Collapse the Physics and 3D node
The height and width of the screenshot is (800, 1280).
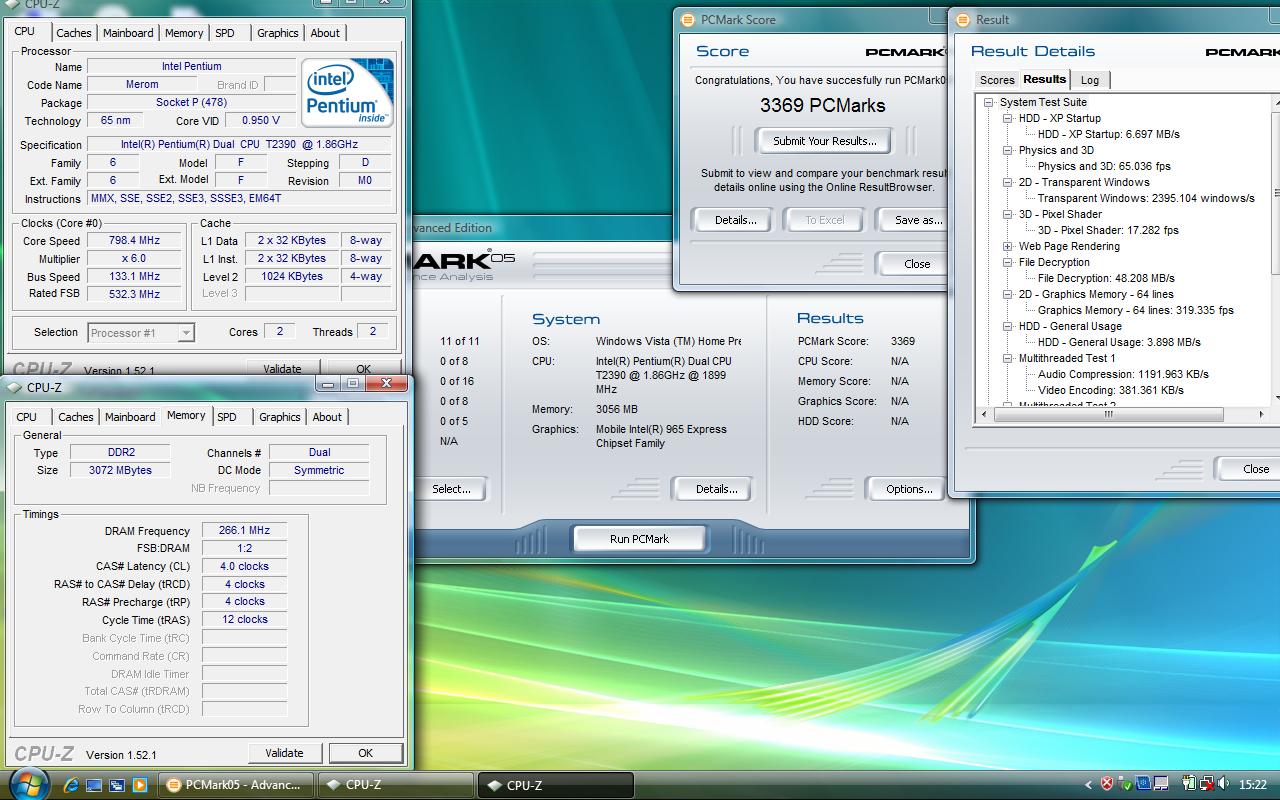pyautogui.click(x=1008, y=150)
